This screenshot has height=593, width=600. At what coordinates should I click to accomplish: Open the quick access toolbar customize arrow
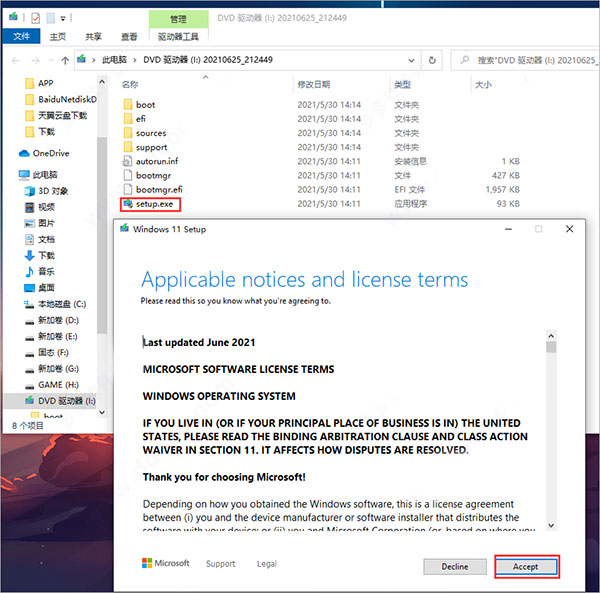coord(63,18)
